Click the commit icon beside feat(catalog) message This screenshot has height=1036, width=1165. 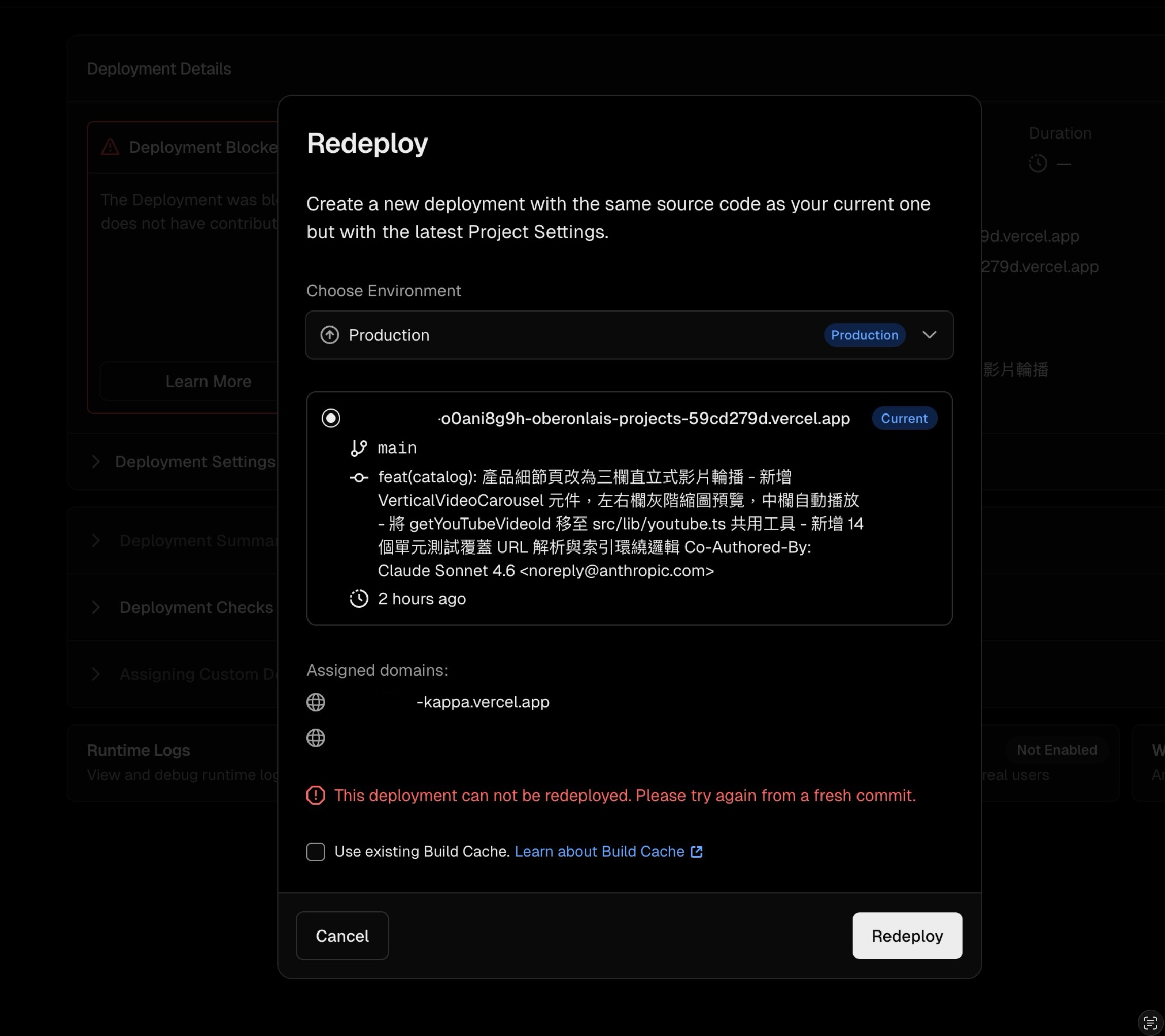[x=359, y=477]
